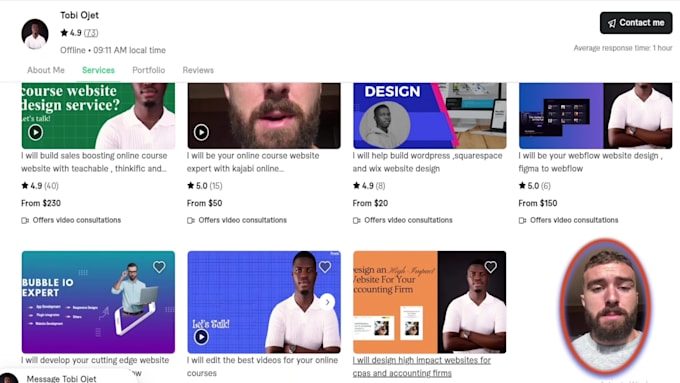The width and height of the screenshot is (680, 383).
Task: Click the 'Offline • 09:11 AM local time' status
Action: tap(113, 50)
